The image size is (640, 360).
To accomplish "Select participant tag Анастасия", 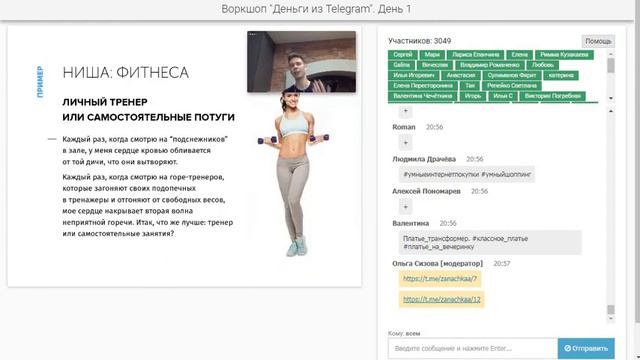I will click(x=460, y=75).
